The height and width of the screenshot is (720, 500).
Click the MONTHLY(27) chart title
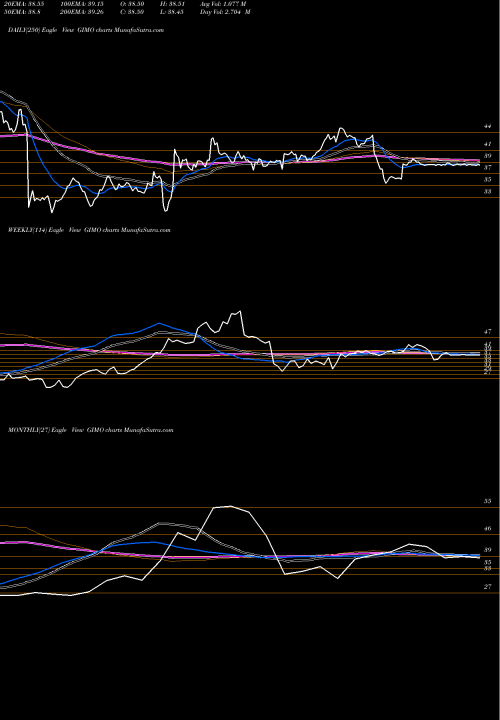(x=90, y=430)
